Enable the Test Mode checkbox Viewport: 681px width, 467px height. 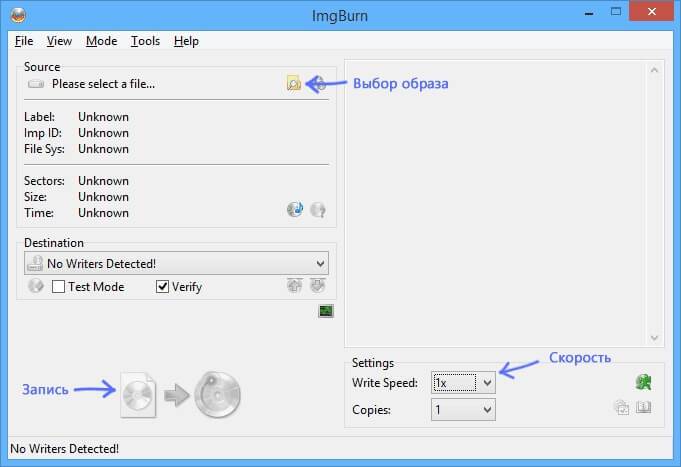point(59,287)
